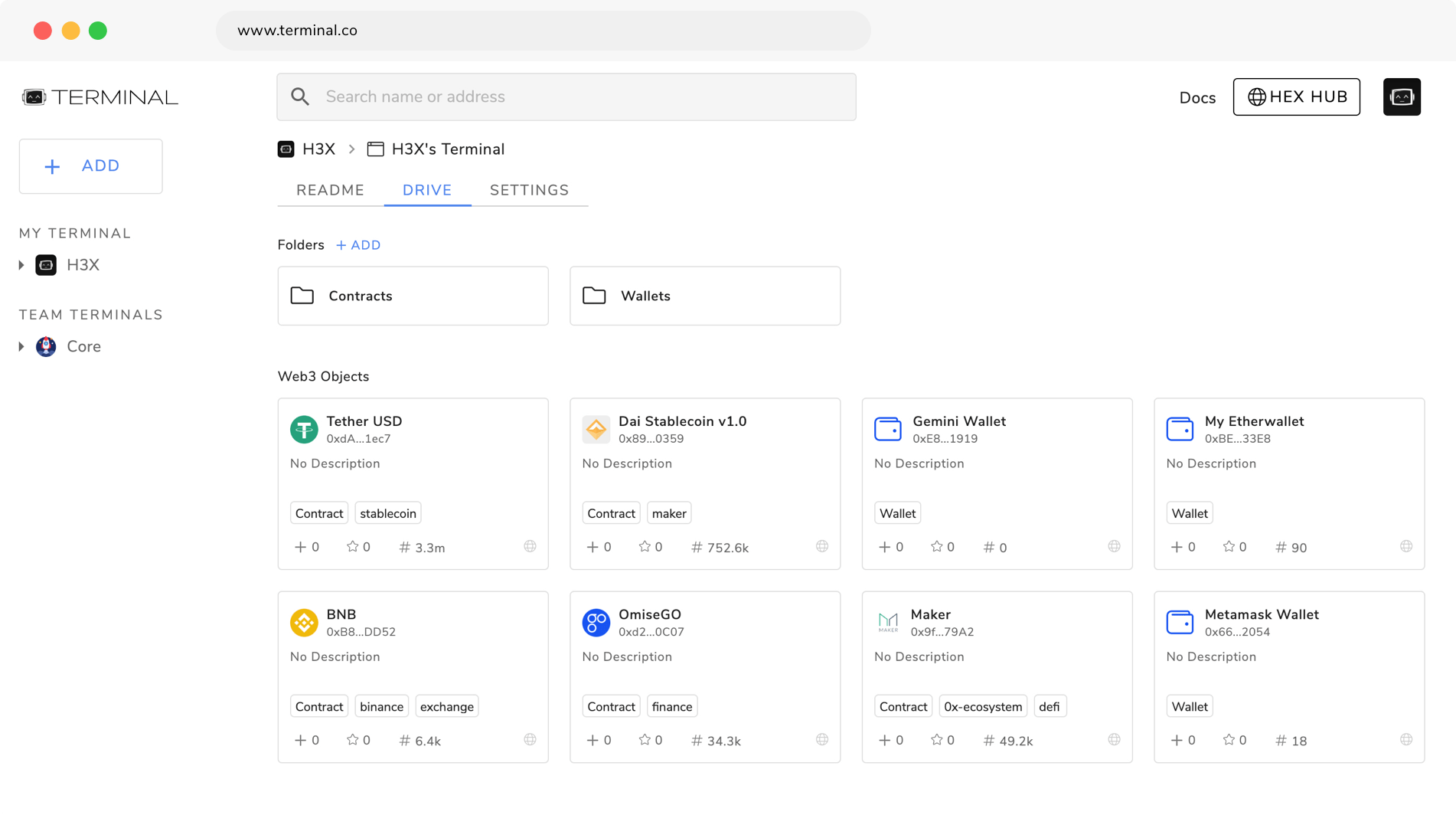Click the HEX HUB button

click(1296, 97)
